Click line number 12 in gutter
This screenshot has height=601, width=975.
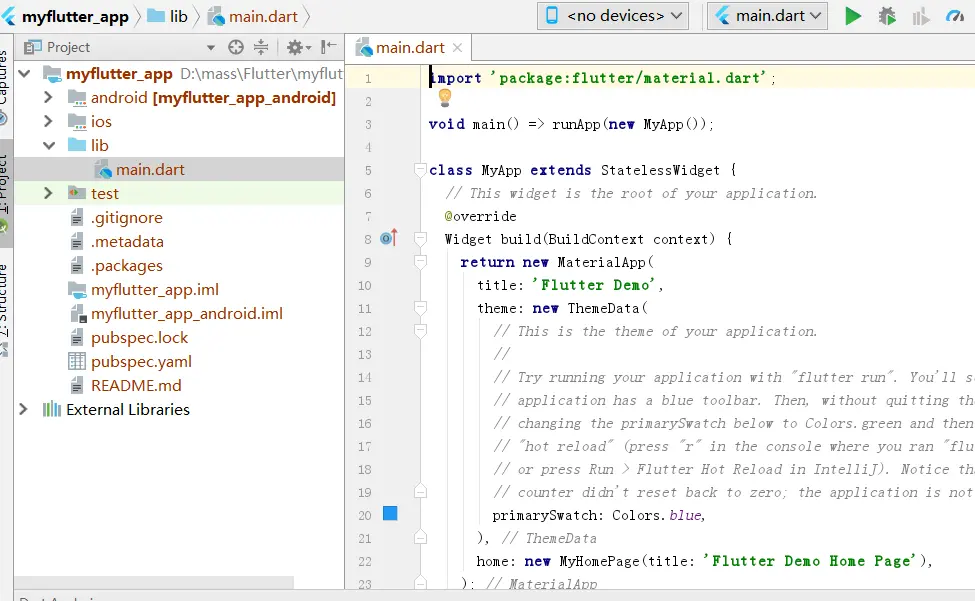tap(364, 331)
